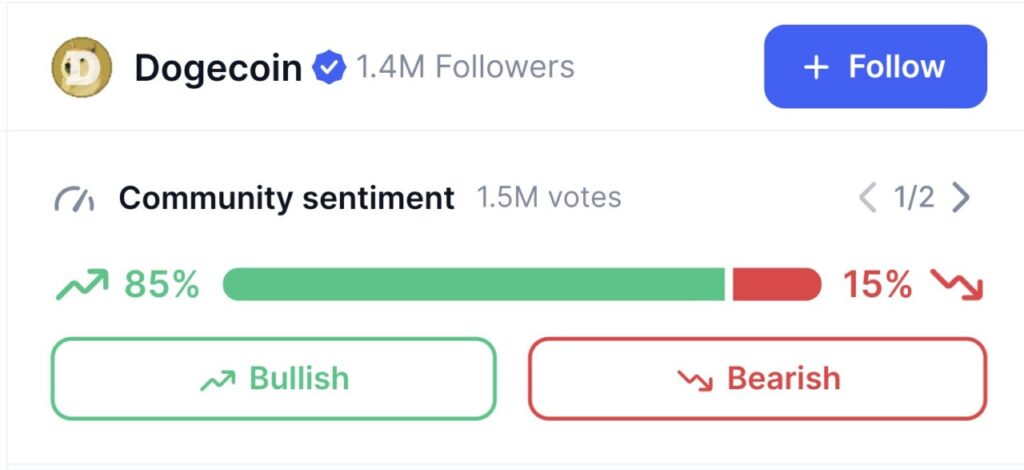
Task: Click the community sentiment gauge icon
Action: [74, 199]
